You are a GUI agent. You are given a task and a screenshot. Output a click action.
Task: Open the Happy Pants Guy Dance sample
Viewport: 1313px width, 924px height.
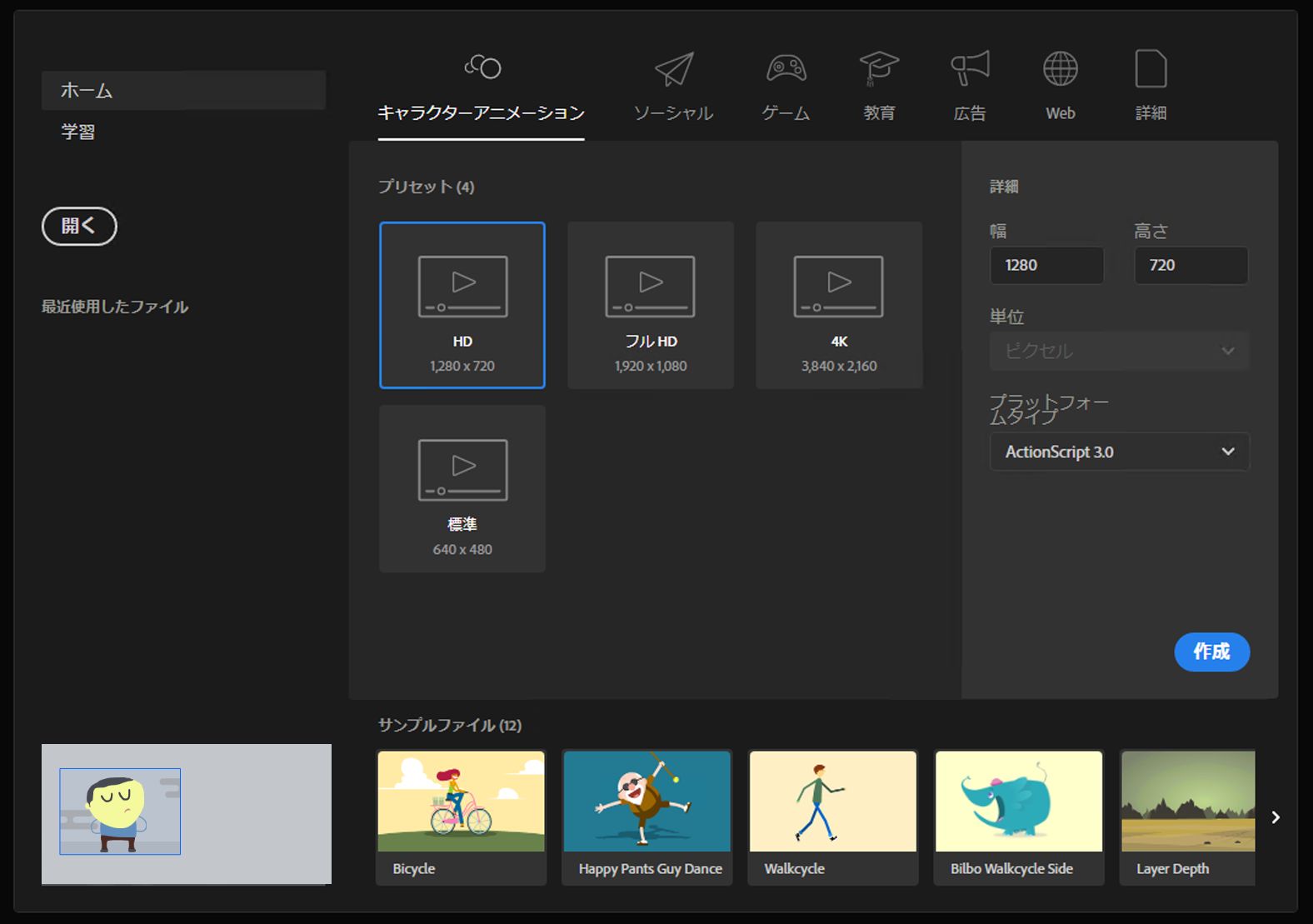click(x=647, y=817)
